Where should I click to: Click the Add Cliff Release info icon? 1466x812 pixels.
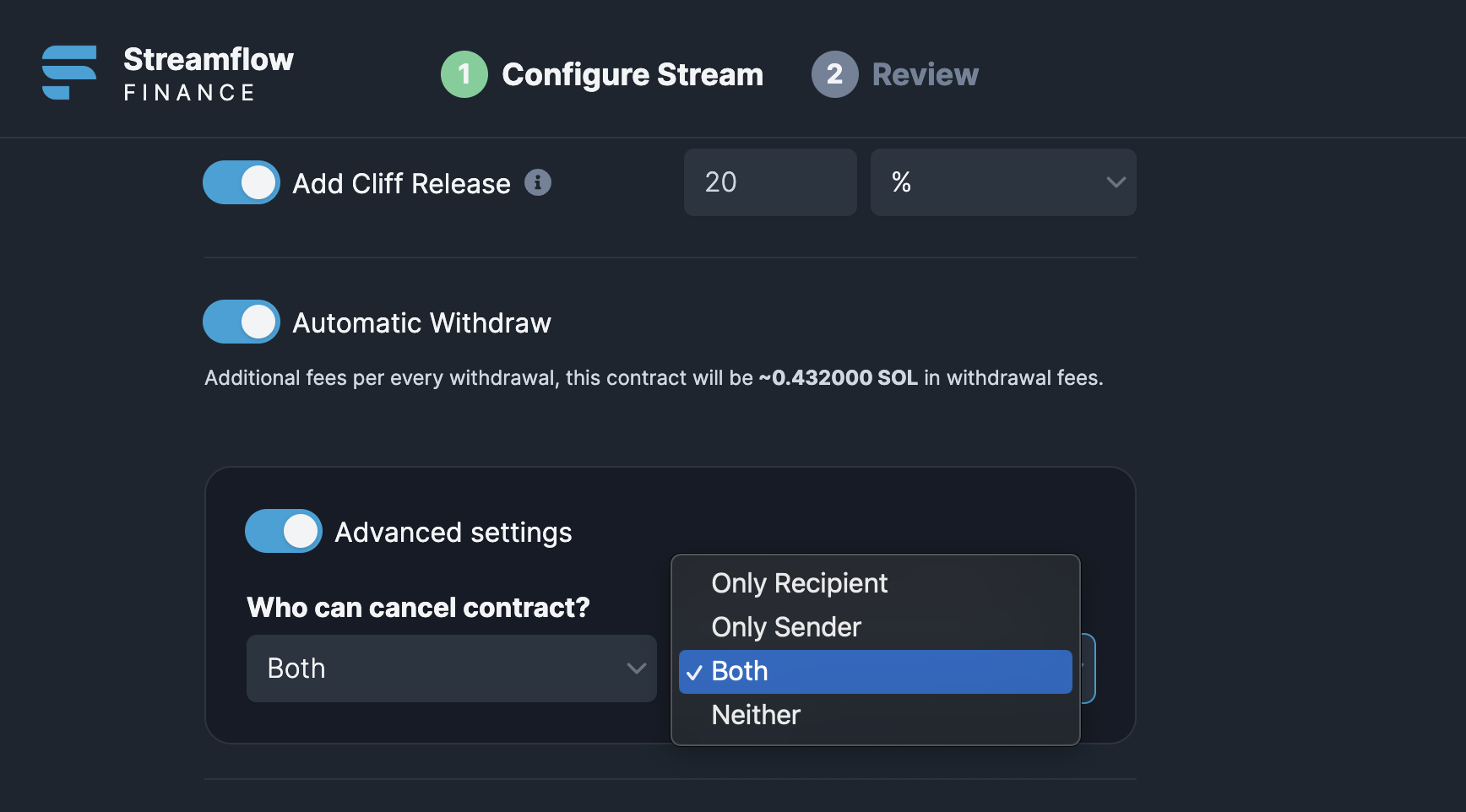(538, 182)
